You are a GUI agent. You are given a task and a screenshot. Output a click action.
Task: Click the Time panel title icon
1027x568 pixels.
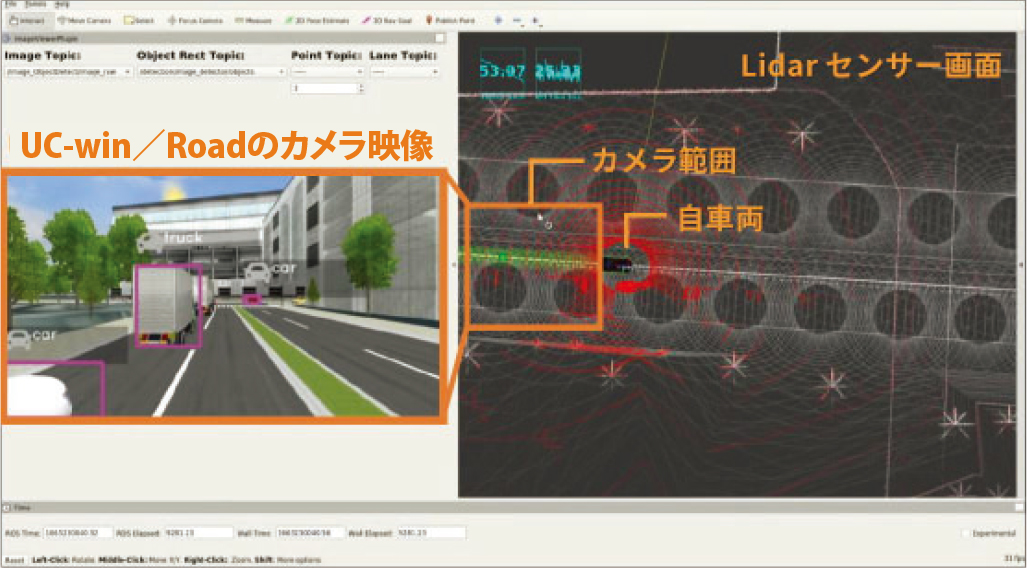7,508
